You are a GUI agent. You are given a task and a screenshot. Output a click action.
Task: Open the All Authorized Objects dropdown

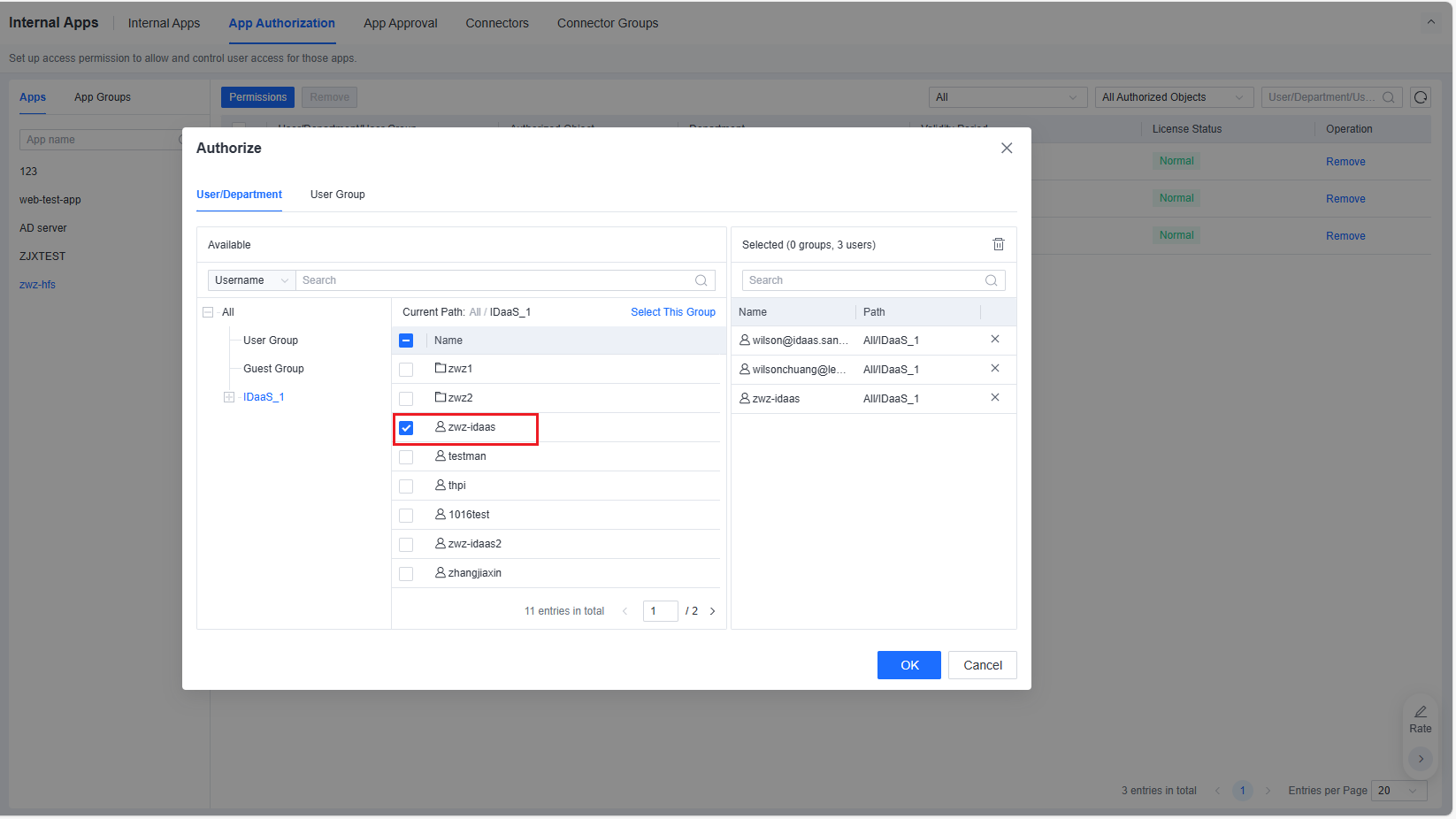click(x=1174, y=97)
